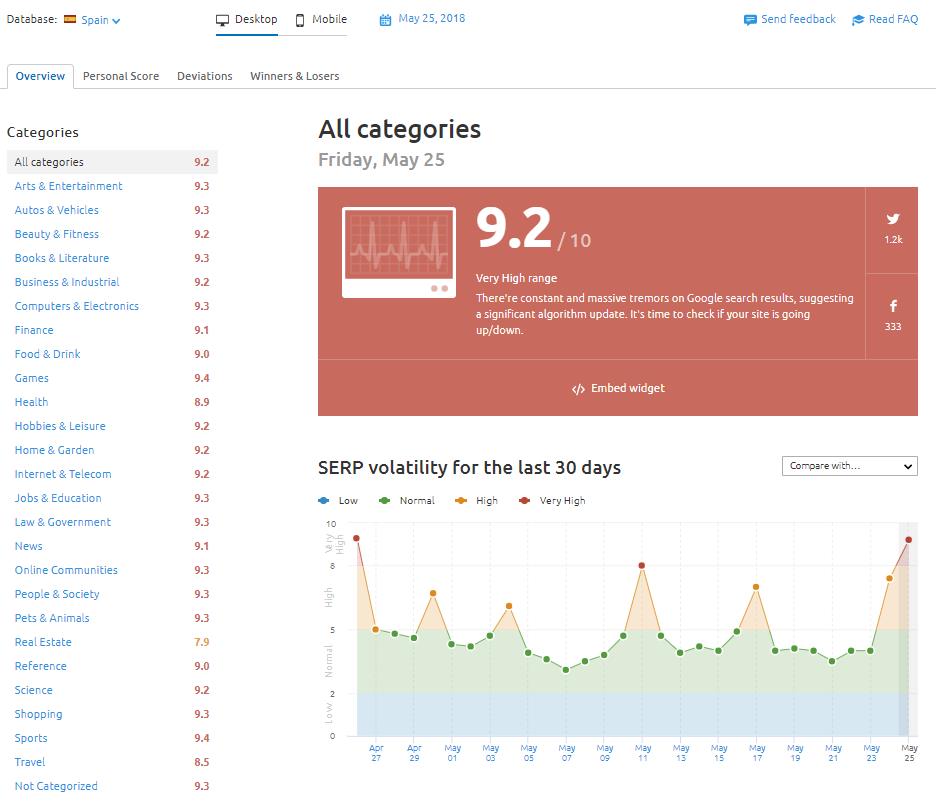Switch to the Personal Score tab
The width and height of the screenshot is (936, 803).
121,76
